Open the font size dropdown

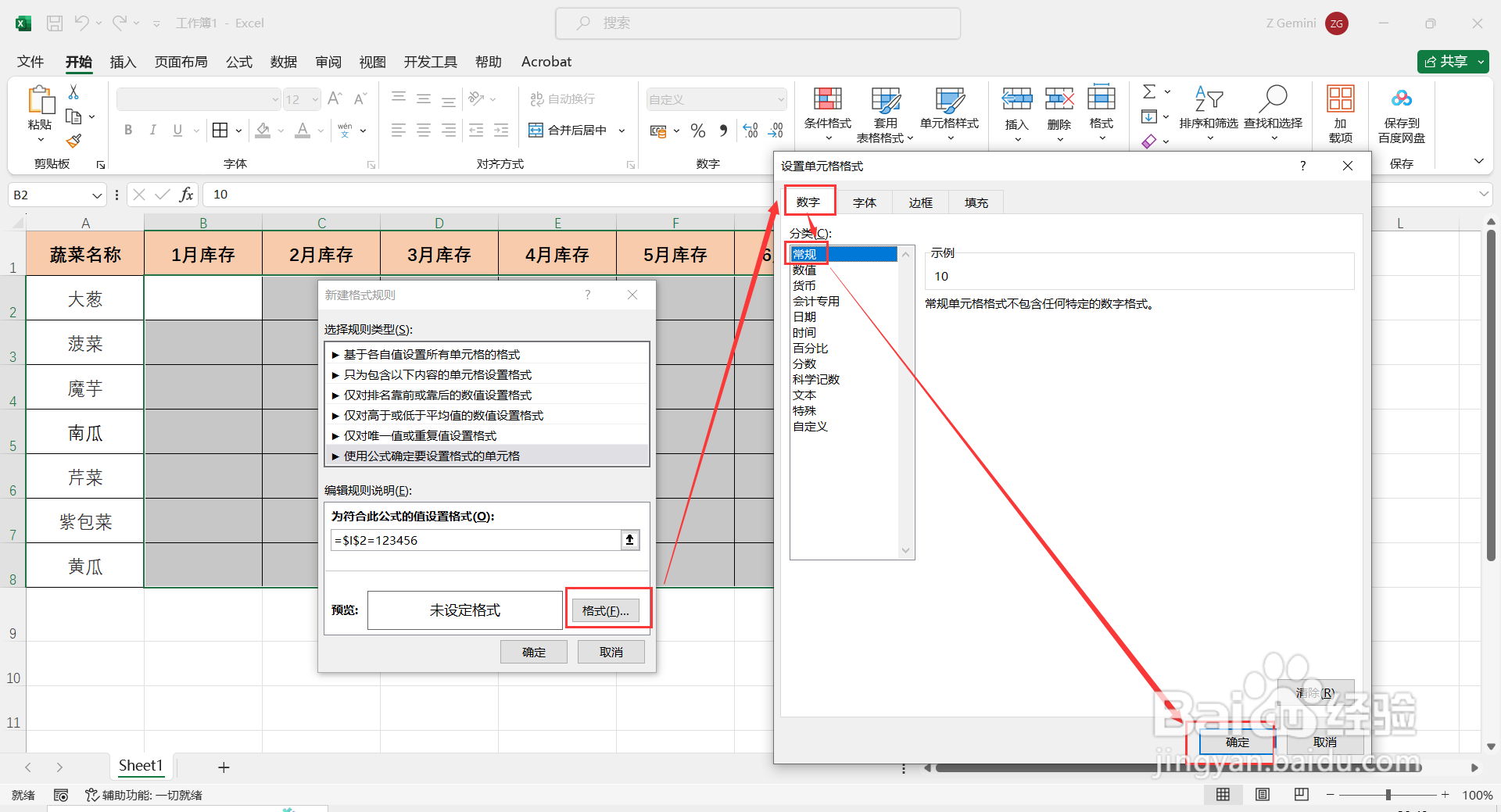(315, 99)
